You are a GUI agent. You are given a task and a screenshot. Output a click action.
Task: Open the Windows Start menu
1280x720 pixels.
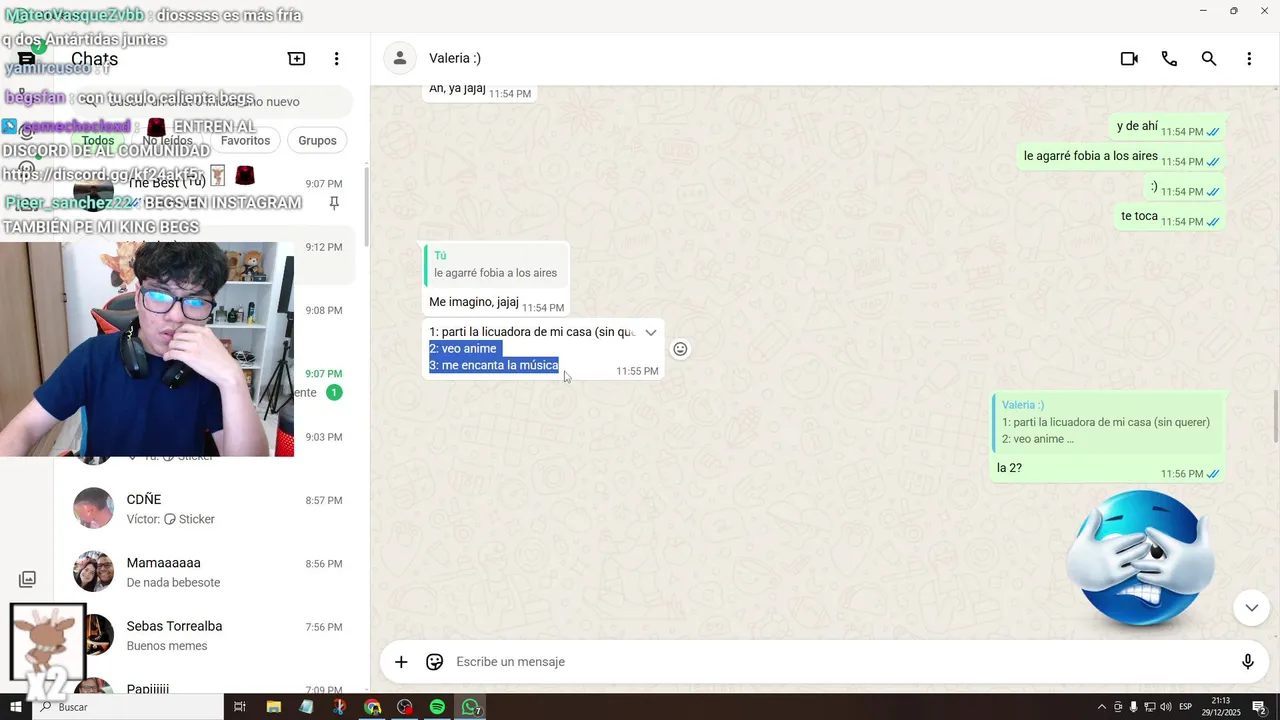point(15,707)
